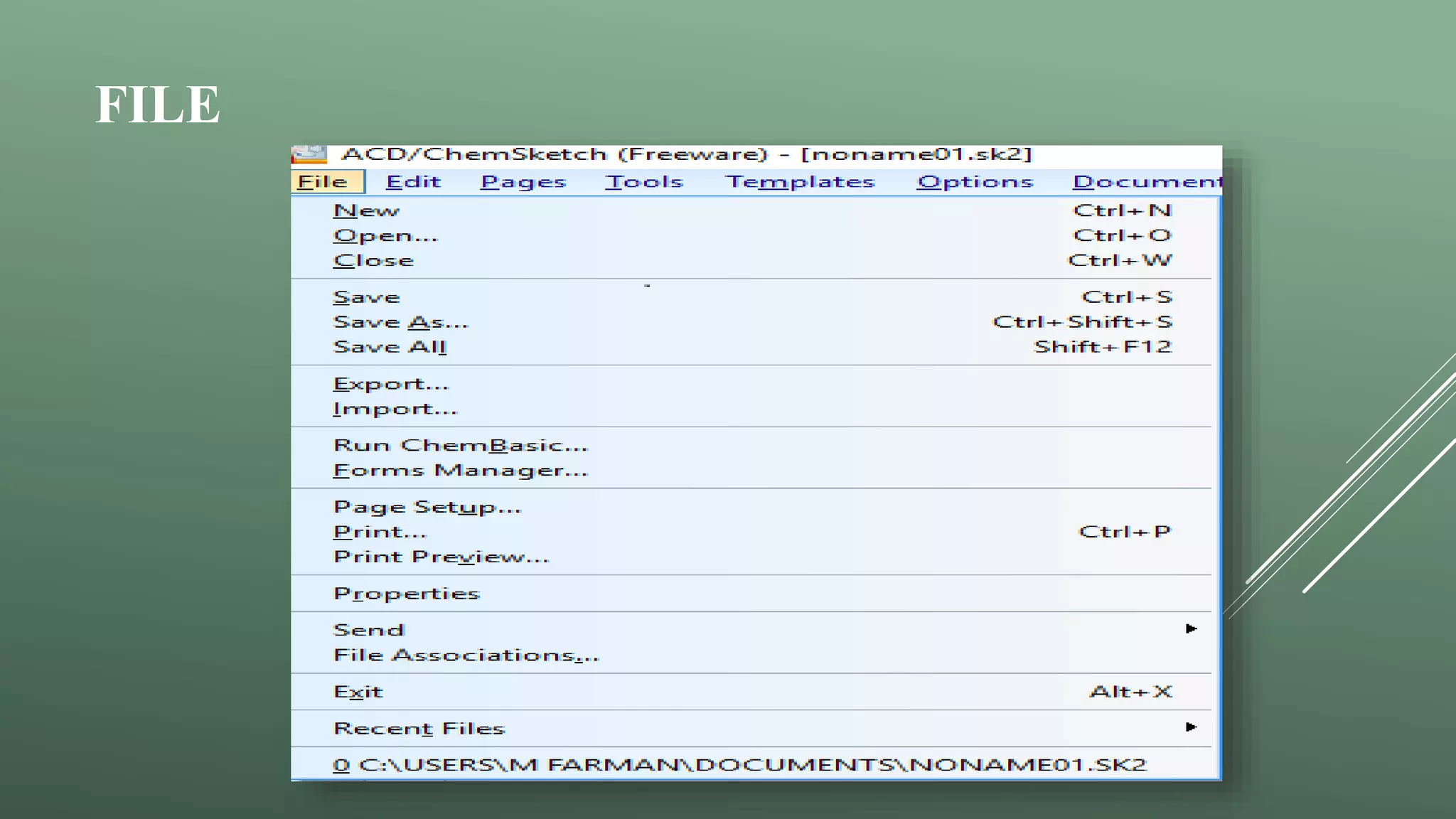1456x819 pixels.
Task: Open the Tools menu
Action: 643,182
